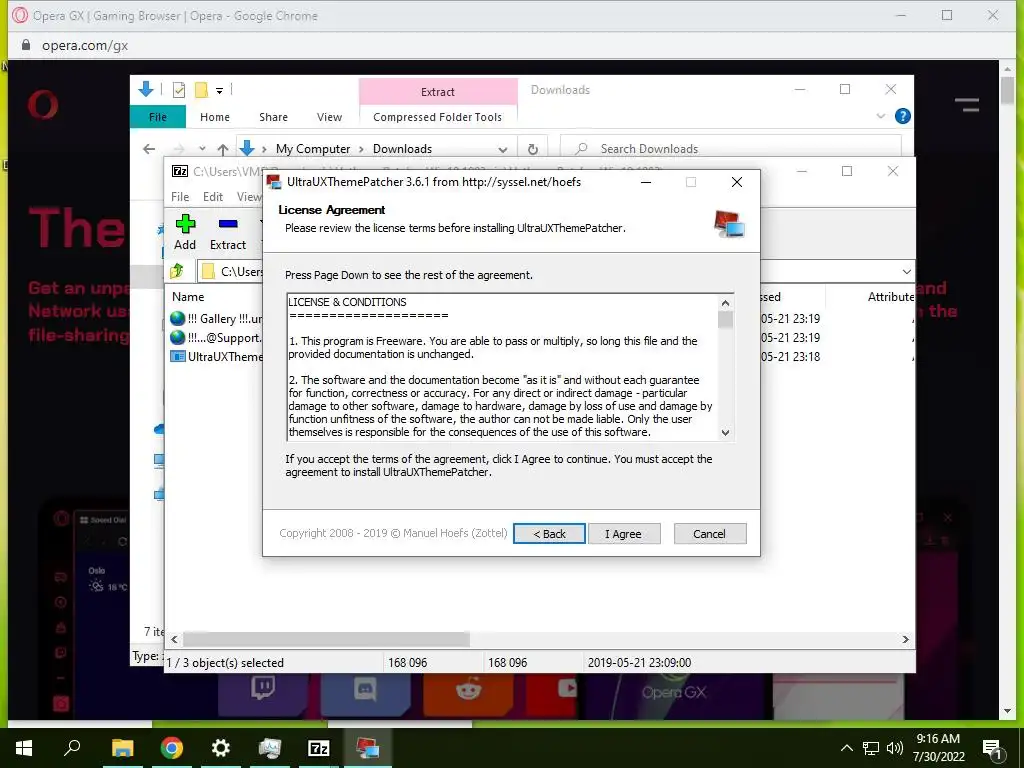This screenshot has height=768, width=1024.
Task: Click the green Add icon in 7-Zip
Action: [x=185, y=224]
